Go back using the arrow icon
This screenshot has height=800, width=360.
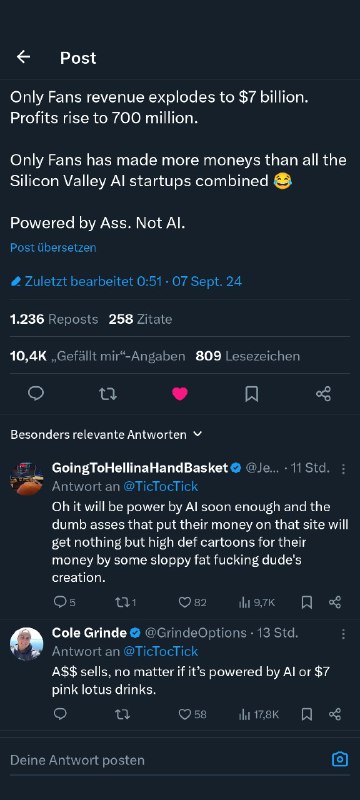pos(23,57)
